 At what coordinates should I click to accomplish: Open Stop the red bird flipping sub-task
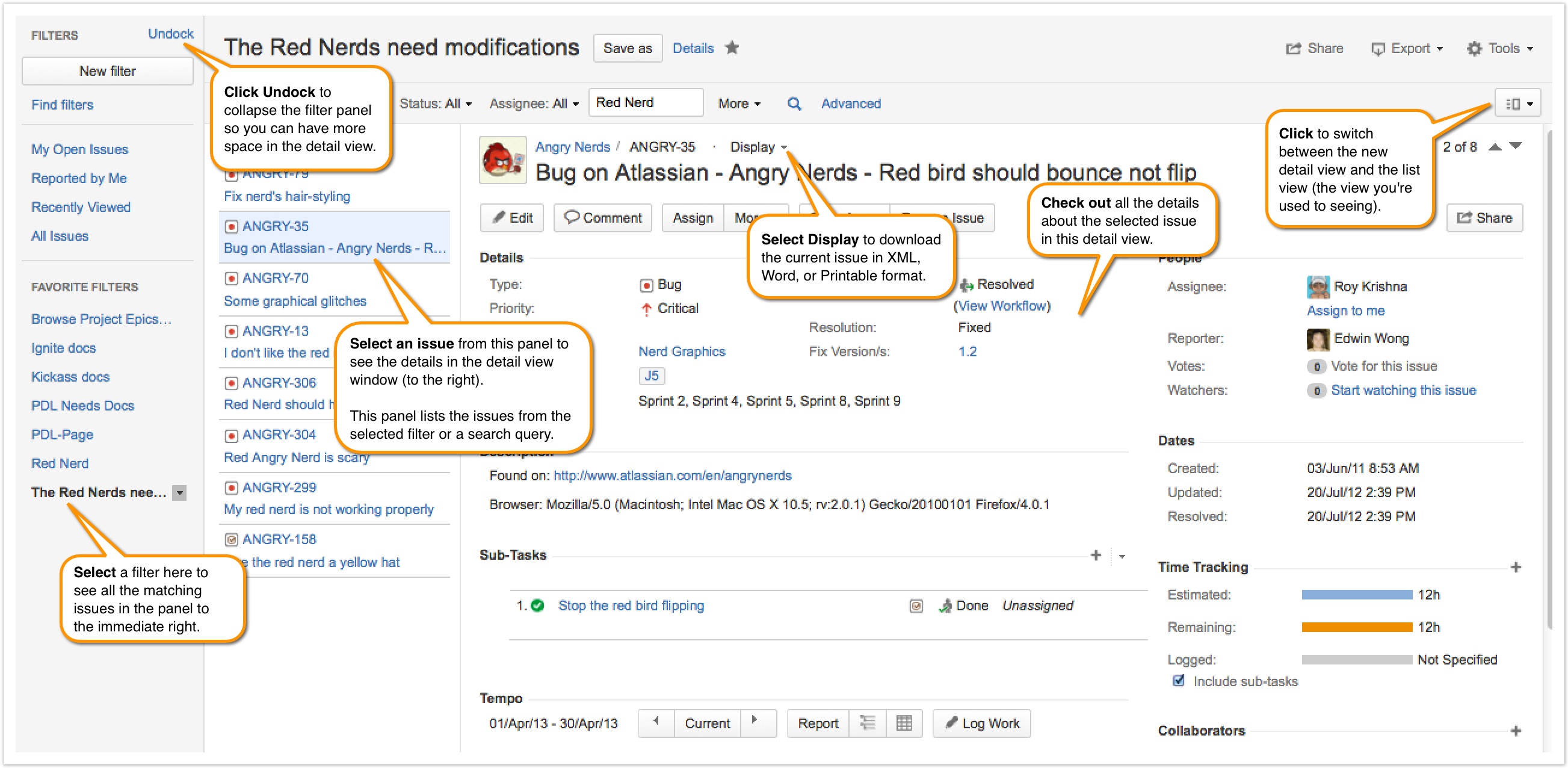pos(631,606)
